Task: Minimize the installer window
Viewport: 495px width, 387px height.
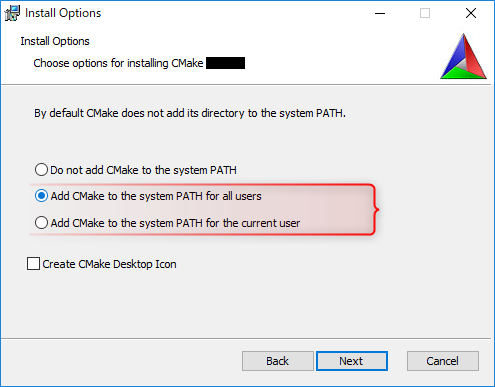Action: [x=380, y=13]
